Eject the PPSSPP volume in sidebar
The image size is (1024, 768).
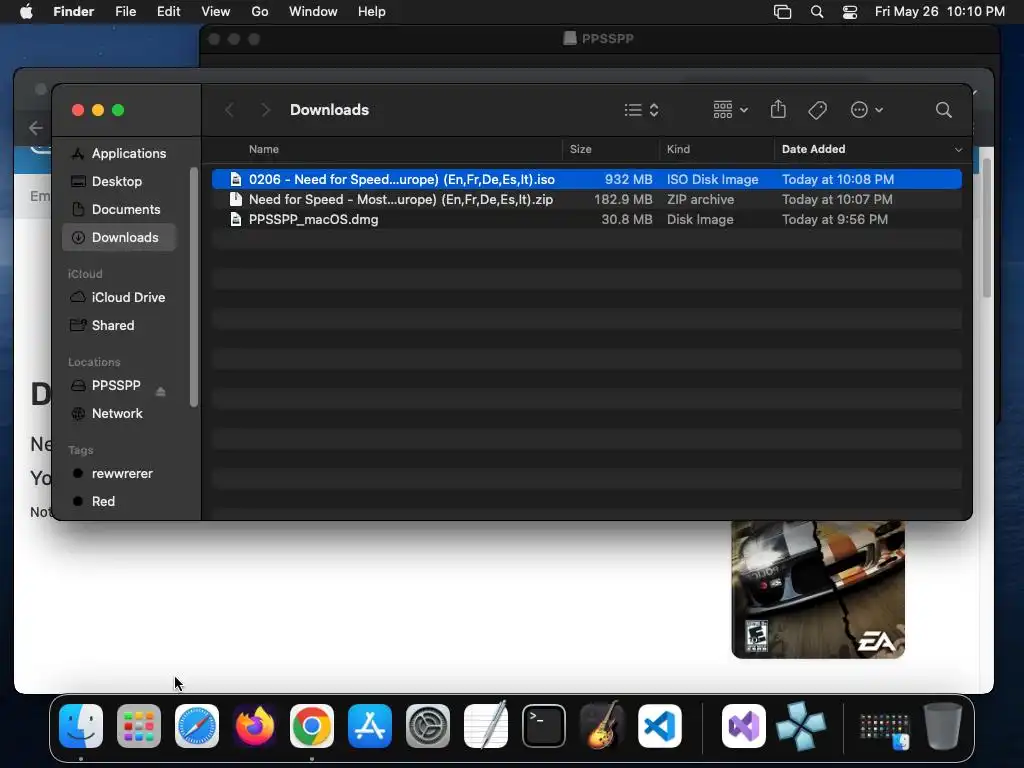pos(161,392)
